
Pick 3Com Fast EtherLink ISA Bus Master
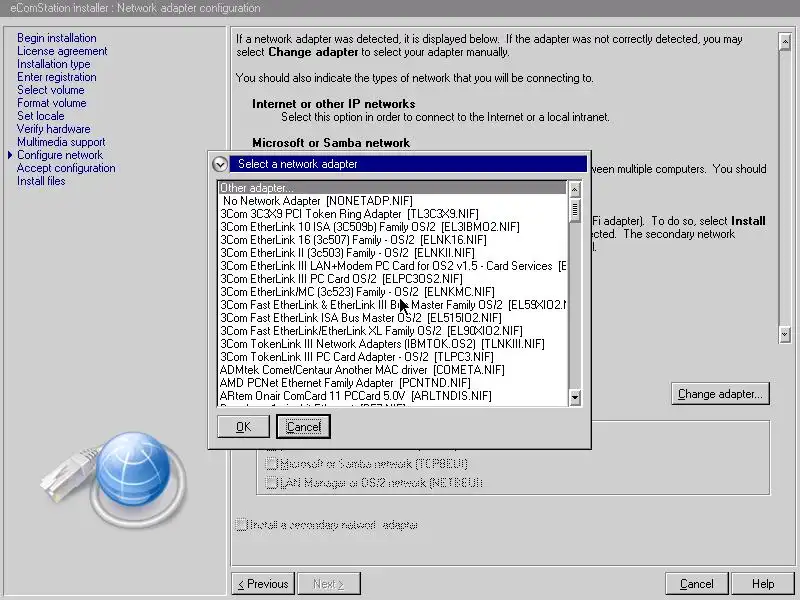point(392,318)
